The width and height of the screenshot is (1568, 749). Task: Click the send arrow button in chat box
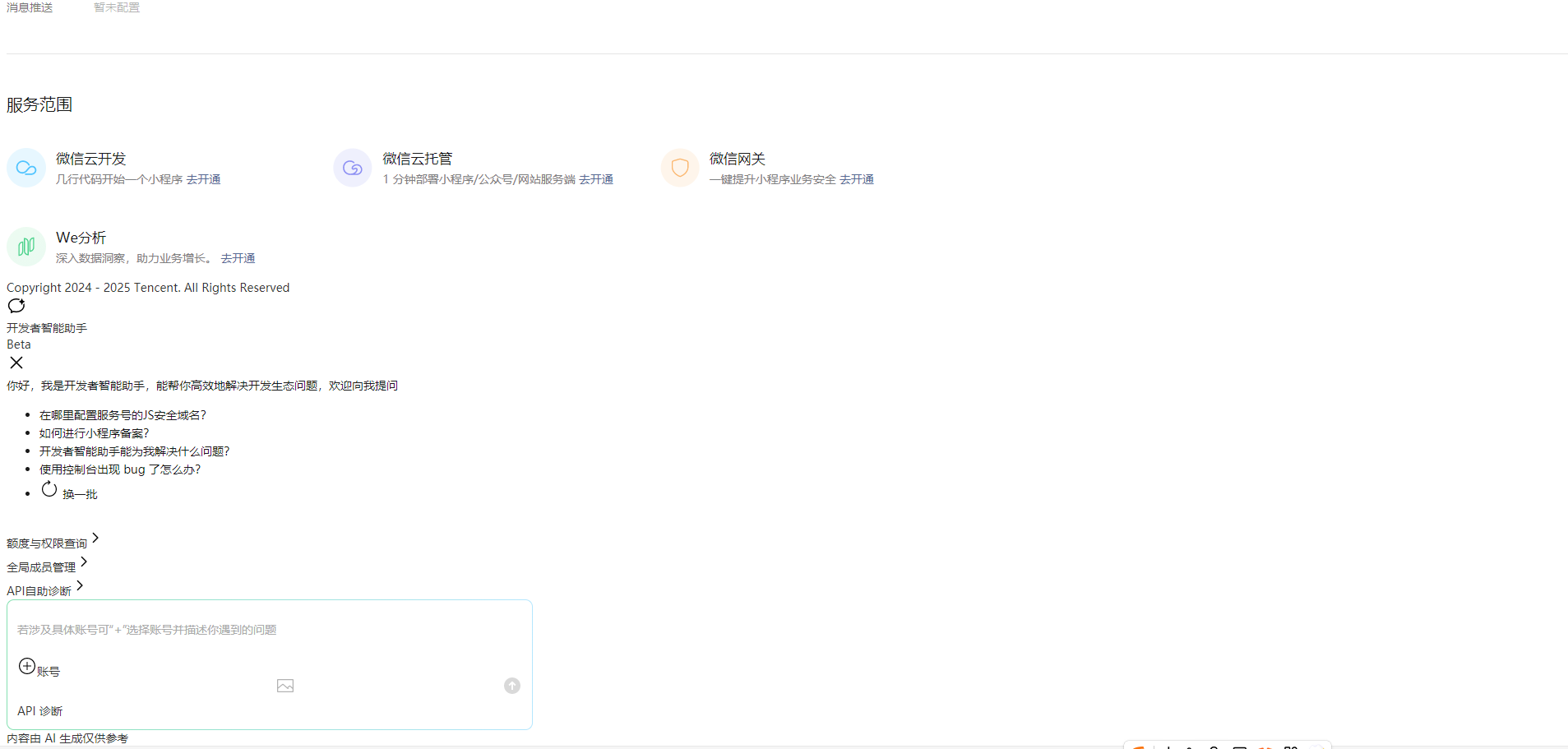[x=512, y=686]
